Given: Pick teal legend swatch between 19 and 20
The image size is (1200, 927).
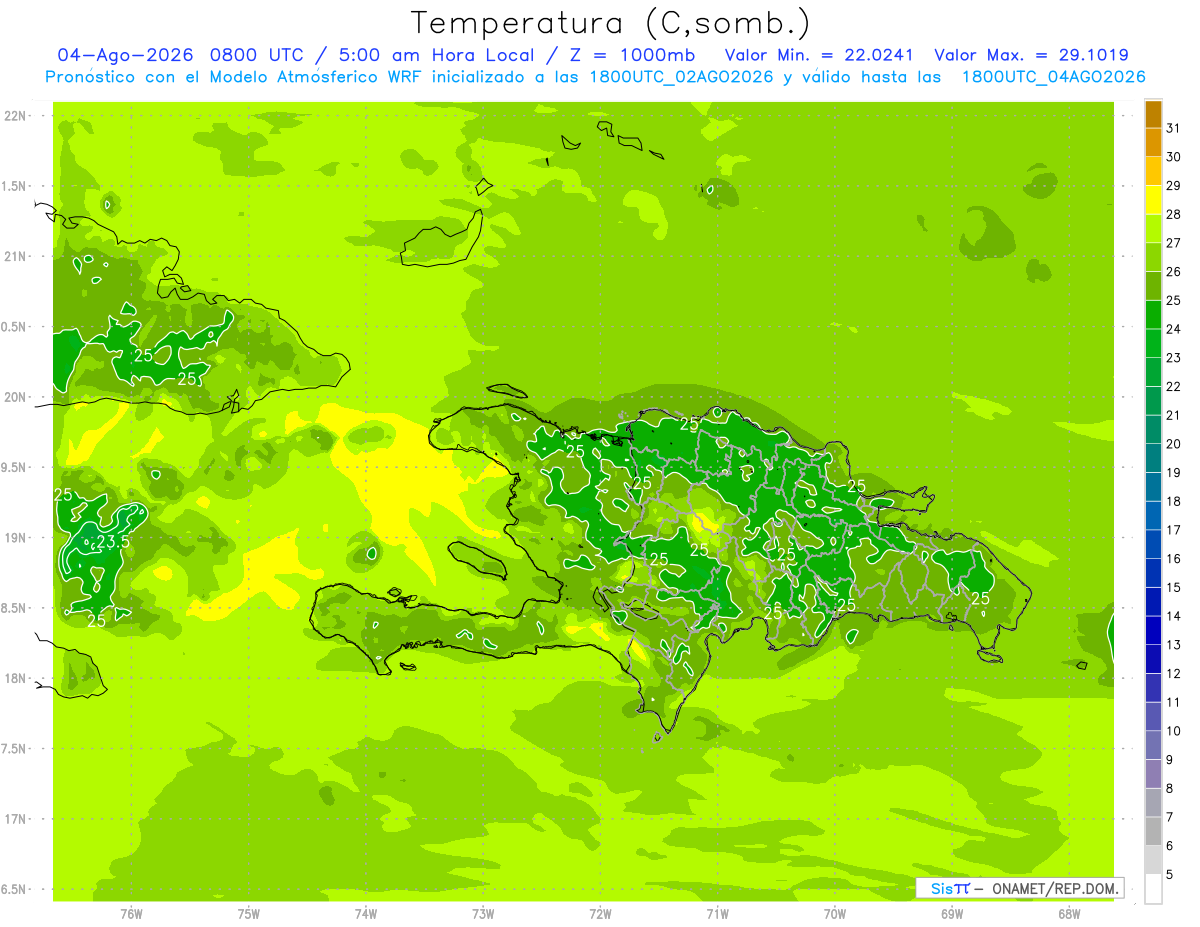Looking at the screenshot, I should 1153,458.
